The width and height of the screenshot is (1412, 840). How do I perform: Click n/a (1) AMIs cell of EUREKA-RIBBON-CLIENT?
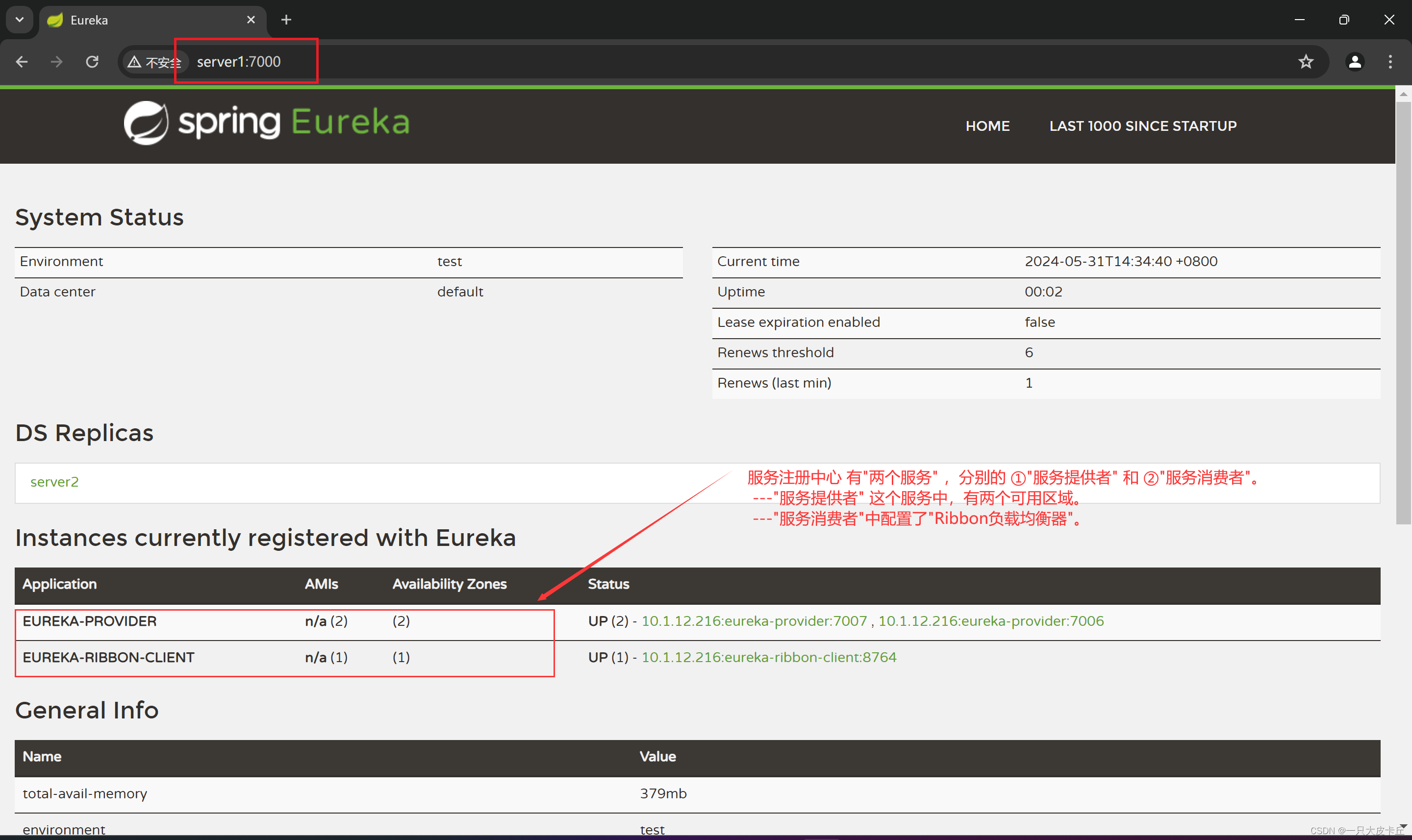(x=326, y=657)
